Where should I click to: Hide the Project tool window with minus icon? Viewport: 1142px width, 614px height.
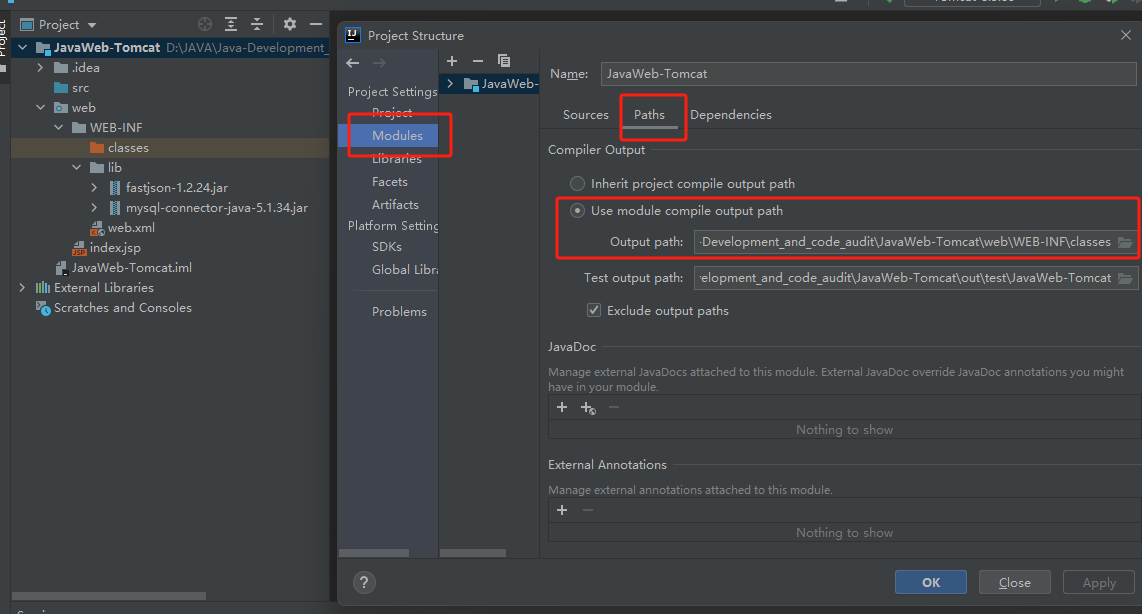316,24
